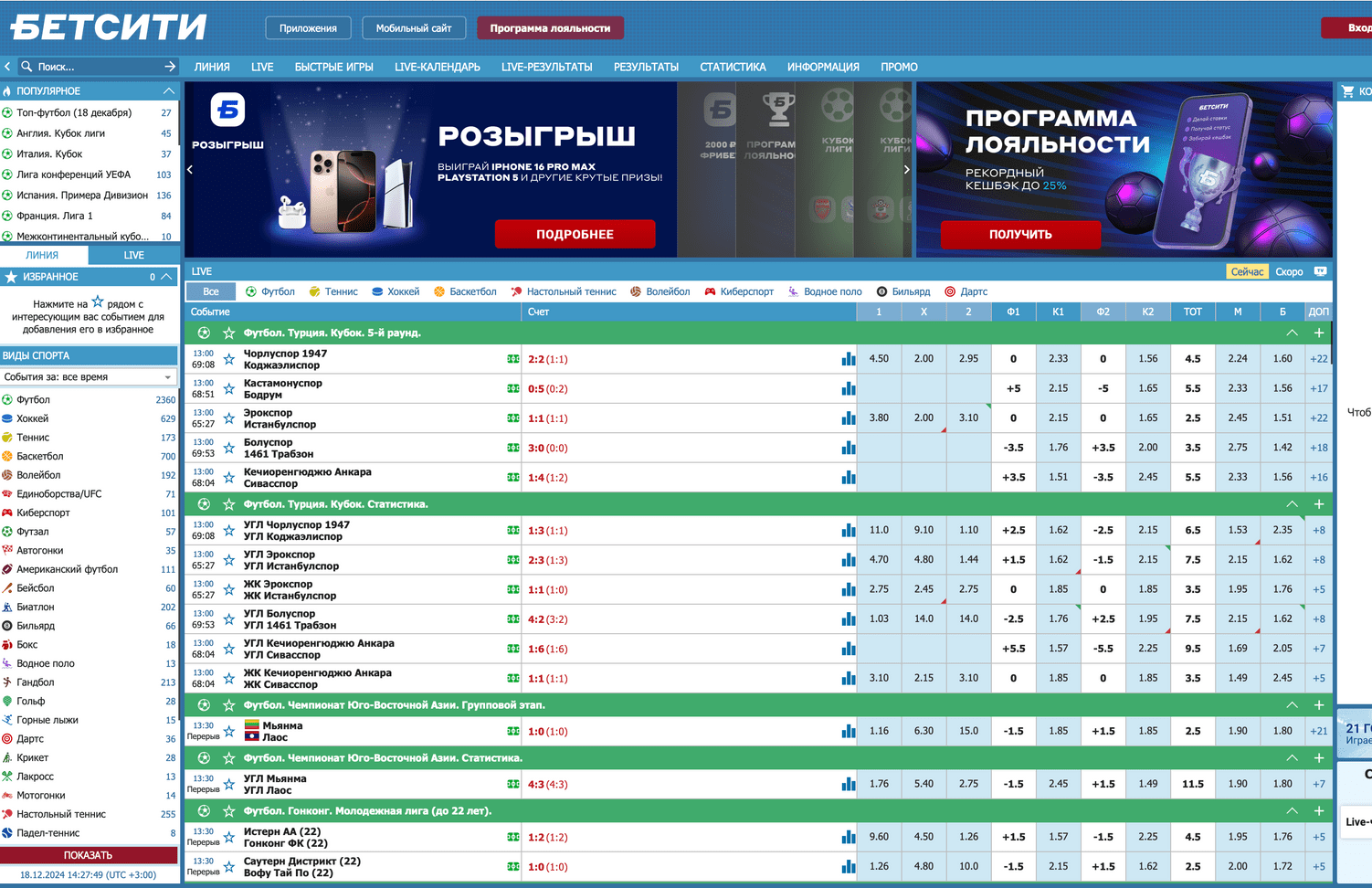Screen dimensions: 1372x888
Task: Favorite the Эрокспор - Истанбулспор match
Action: pyautogui.click(x=229, y=418)
